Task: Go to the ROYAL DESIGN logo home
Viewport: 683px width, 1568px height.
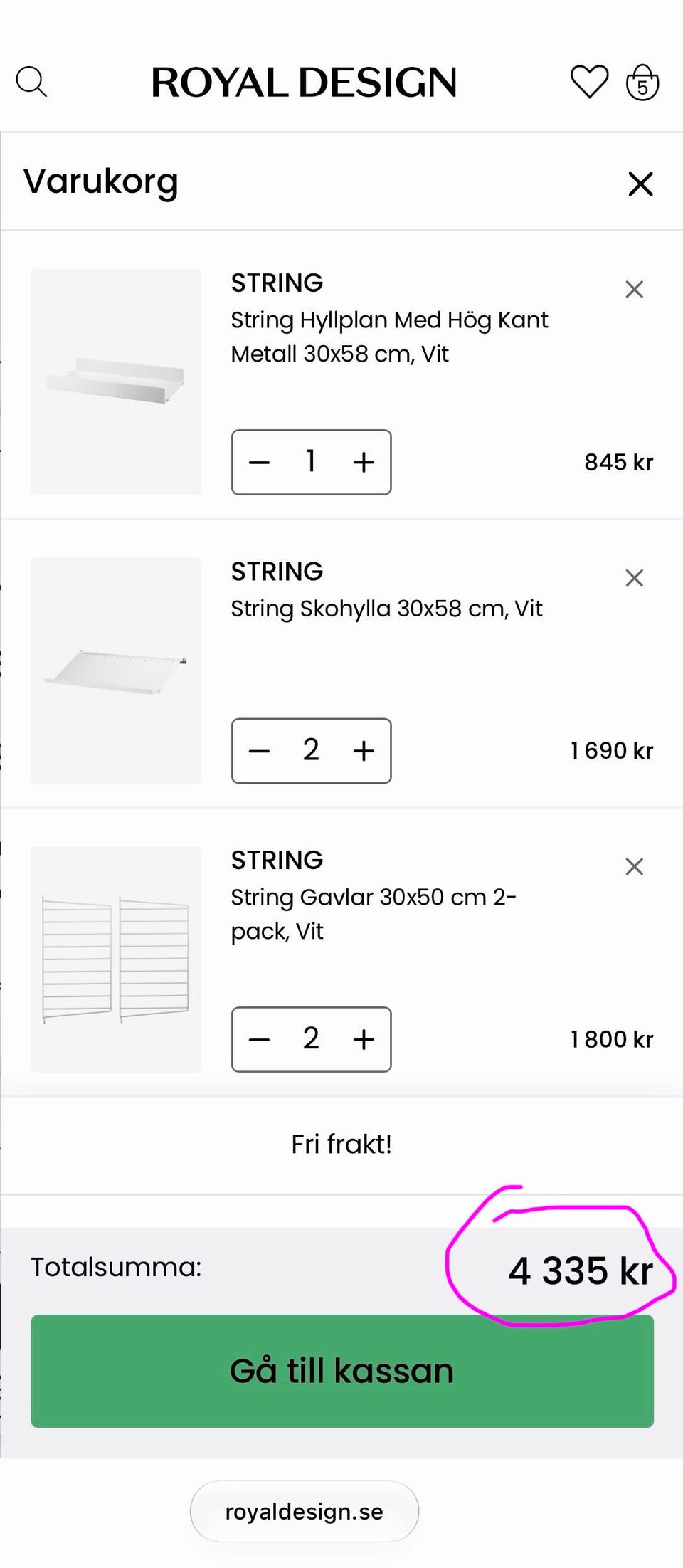Action: pyautogui.click(x=304, y=83)
